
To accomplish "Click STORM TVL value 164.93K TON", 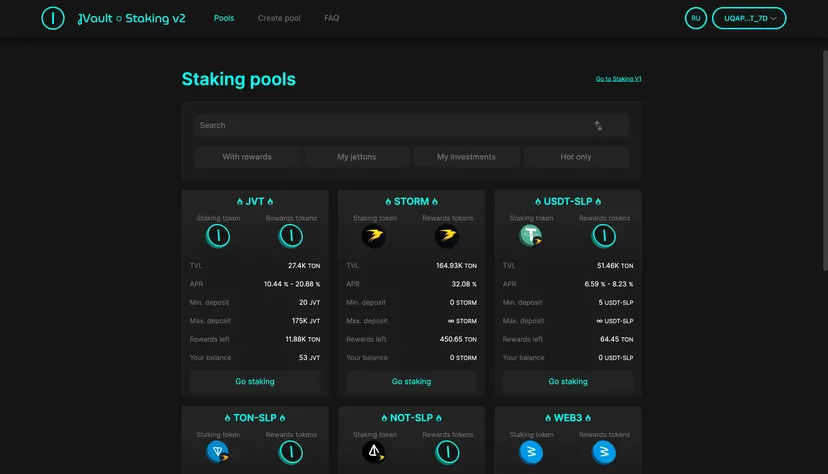I will (456, 266).
